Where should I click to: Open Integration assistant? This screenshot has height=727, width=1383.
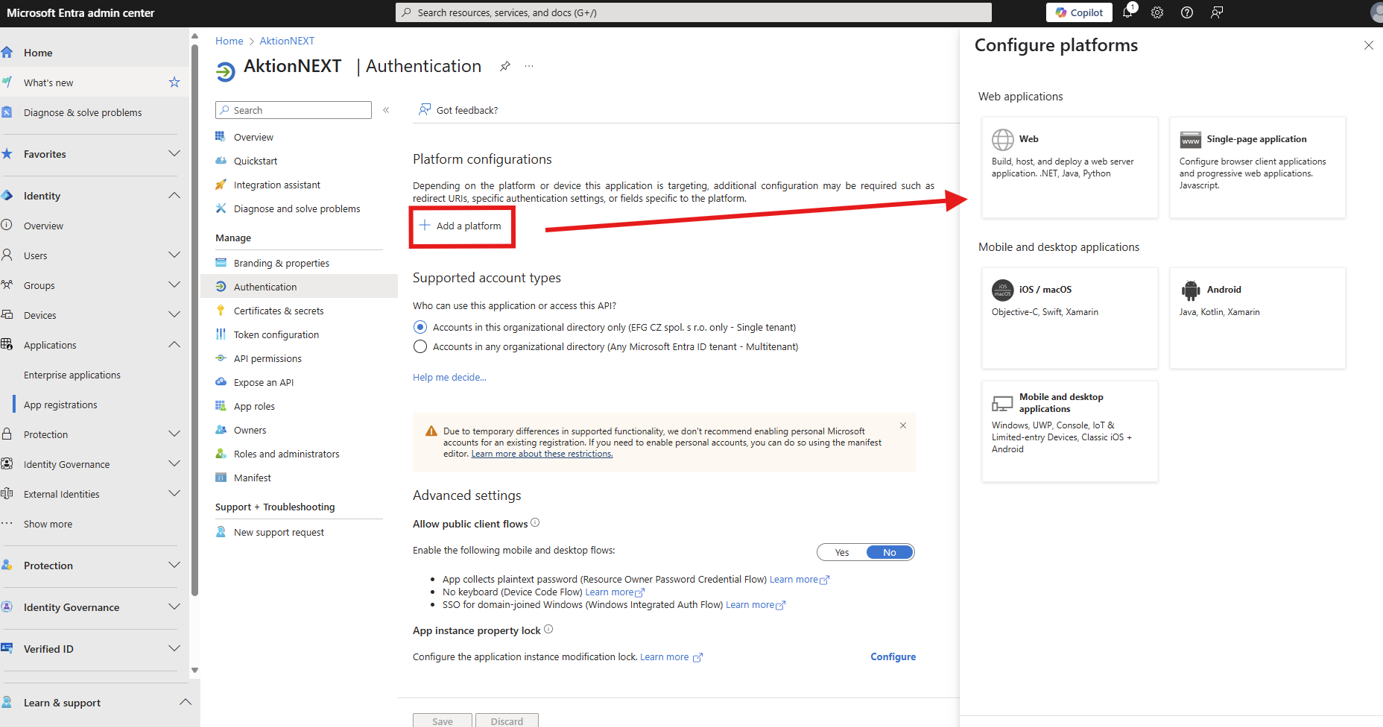(277, 185)
